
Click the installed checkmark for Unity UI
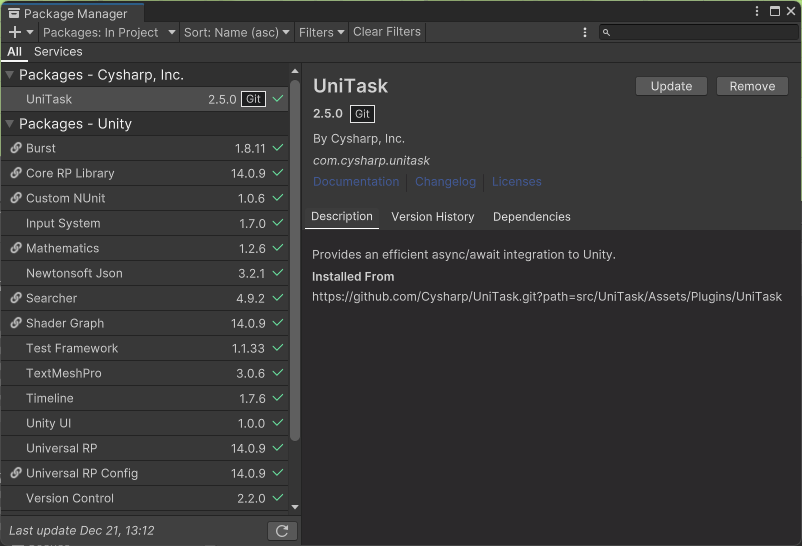278,423
